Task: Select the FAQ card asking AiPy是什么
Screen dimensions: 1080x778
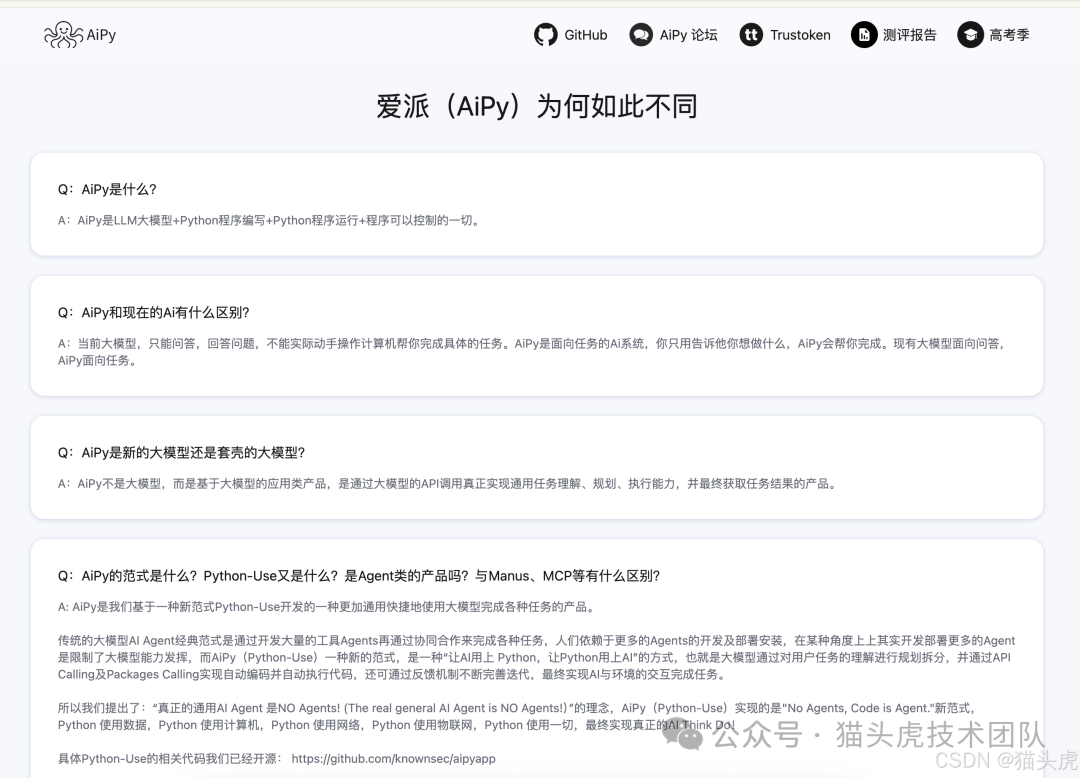Action: tap(540, 203)
